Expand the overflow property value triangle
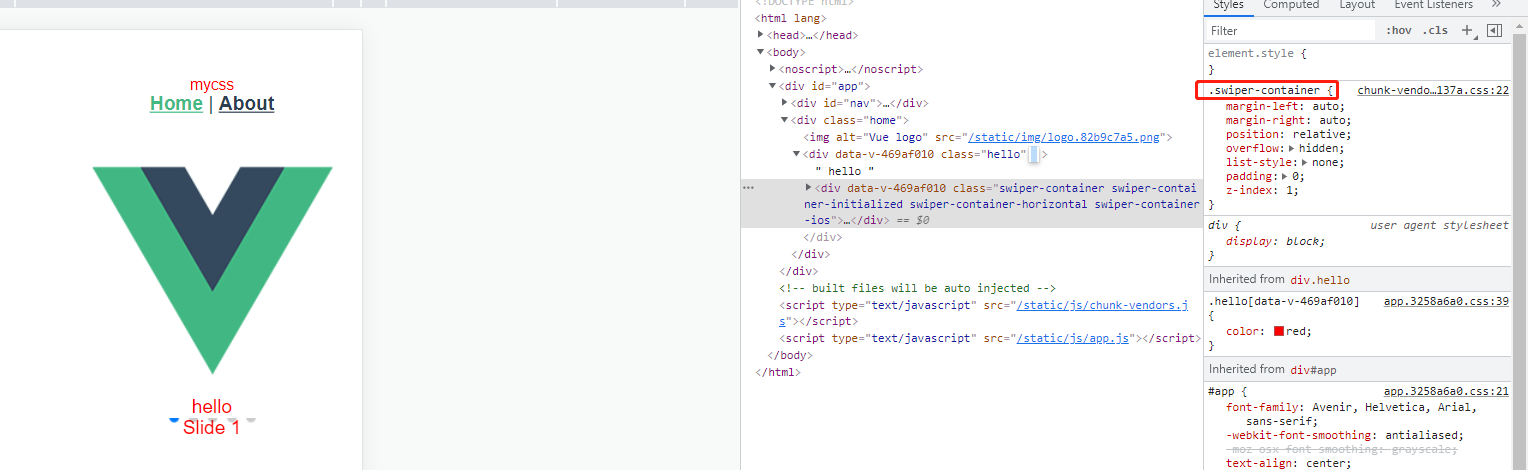Screen dimensions: 1528x470 [1292, 148]
